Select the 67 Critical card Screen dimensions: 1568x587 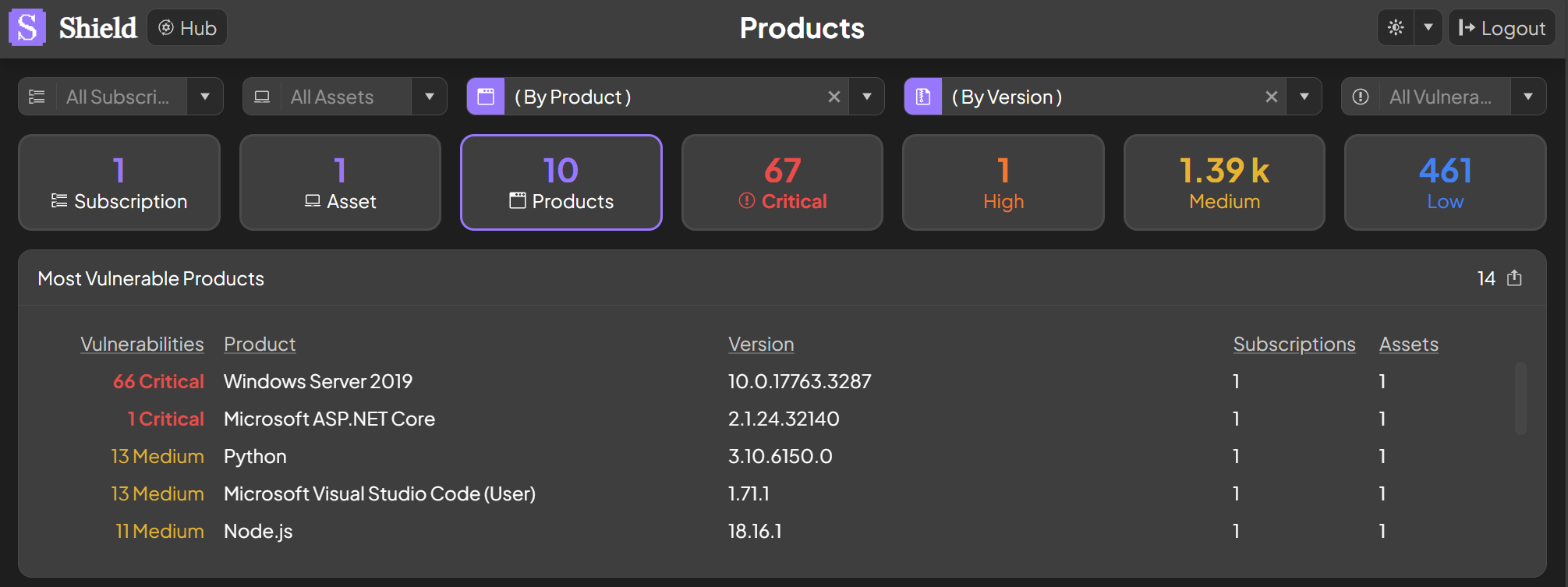[782, 182]
